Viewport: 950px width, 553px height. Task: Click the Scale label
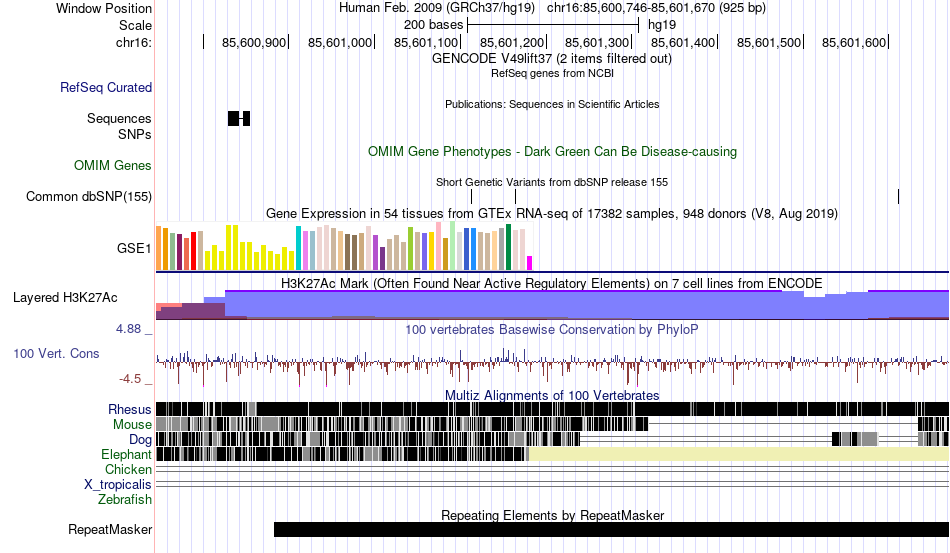(x=135, y=25)
